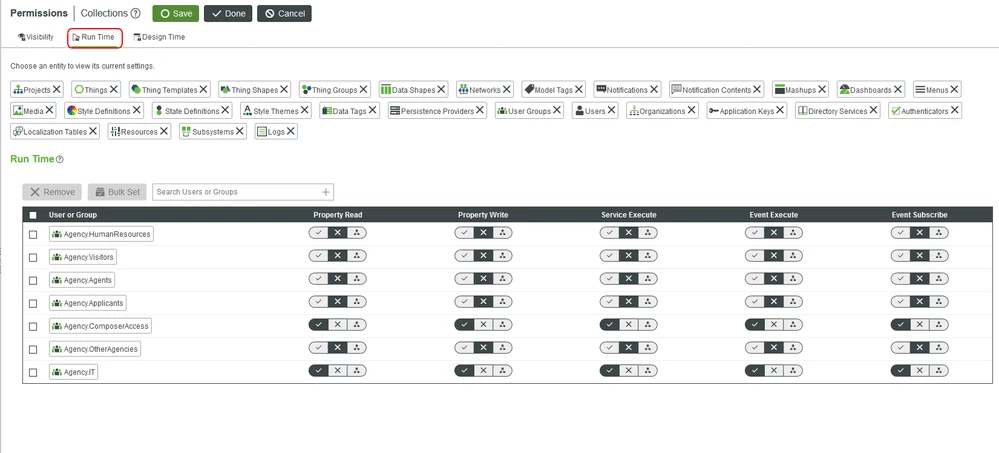Click the Remove button

[52, 192]
